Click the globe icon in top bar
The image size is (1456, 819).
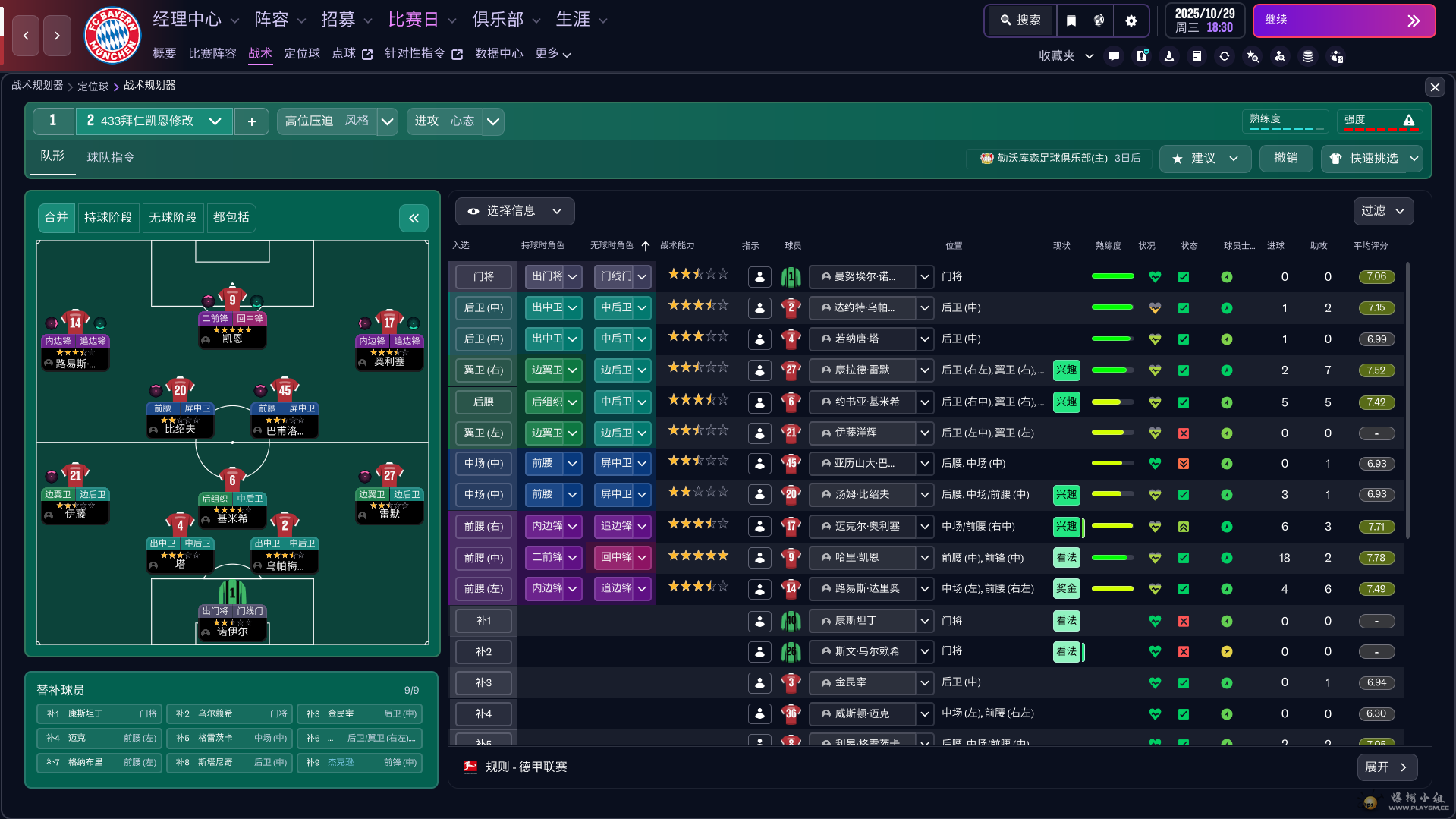point(1099,20)
